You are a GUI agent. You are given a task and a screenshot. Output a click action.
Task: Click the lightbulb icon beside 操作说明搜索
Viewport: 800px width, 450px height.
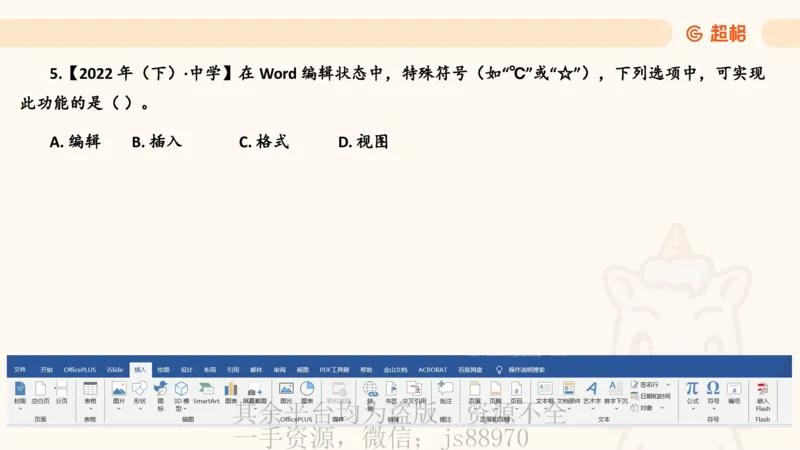point(499,369)
